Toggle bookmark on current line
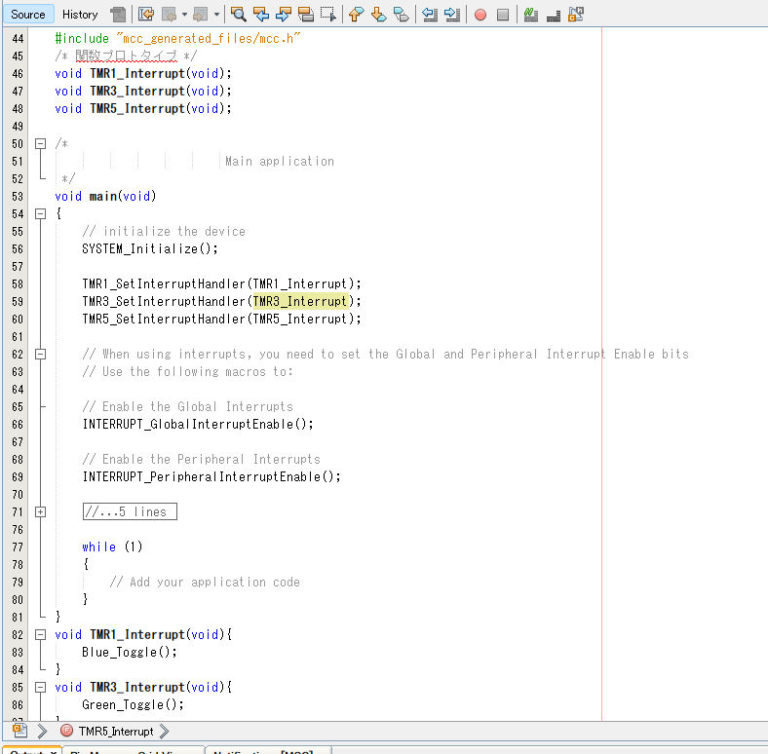Screen dimensions: 768x754 pyautogui.click(x=401, y=14)
